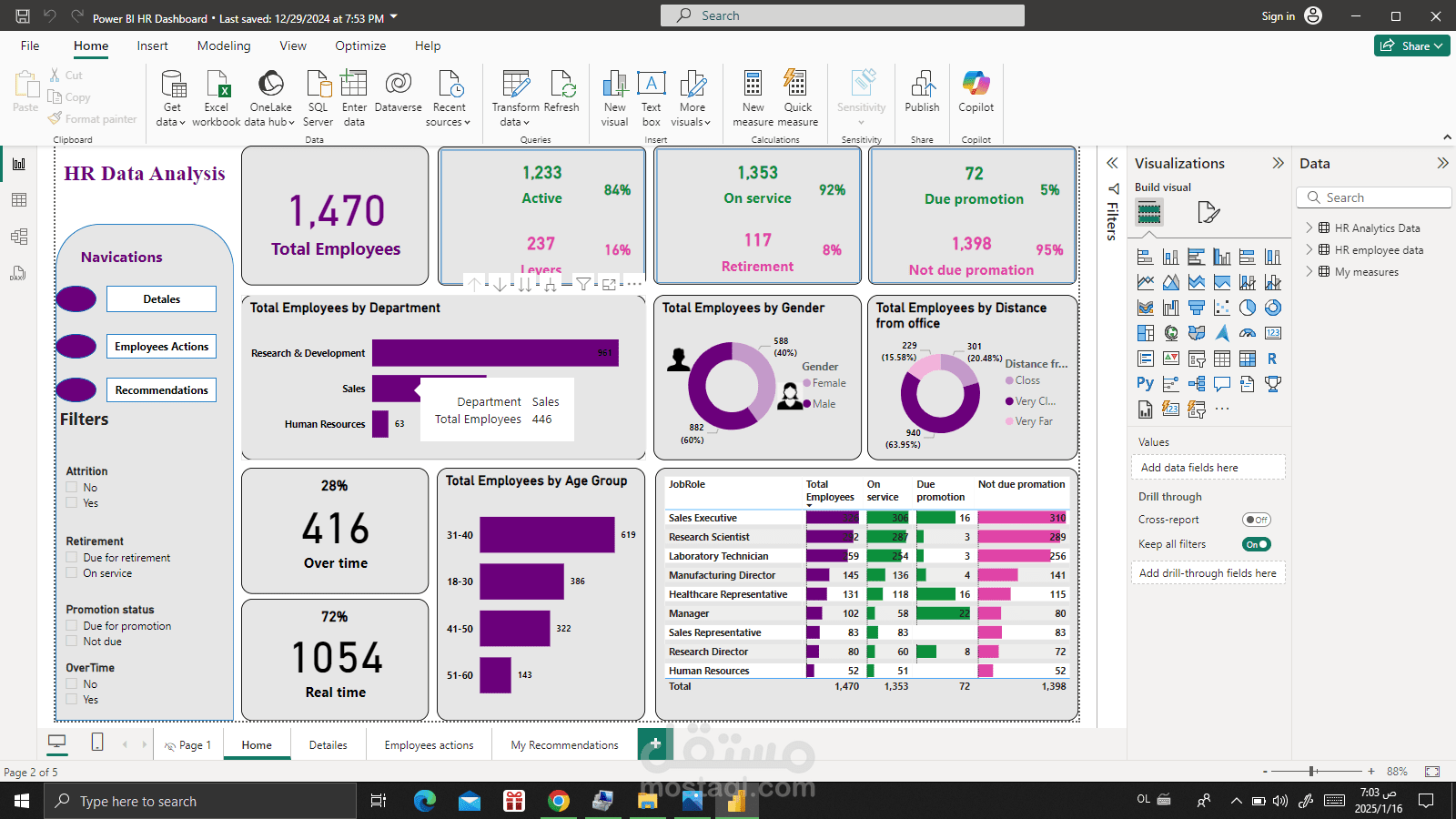Toggle Cross-report drill through switch

coord(1257,520)
